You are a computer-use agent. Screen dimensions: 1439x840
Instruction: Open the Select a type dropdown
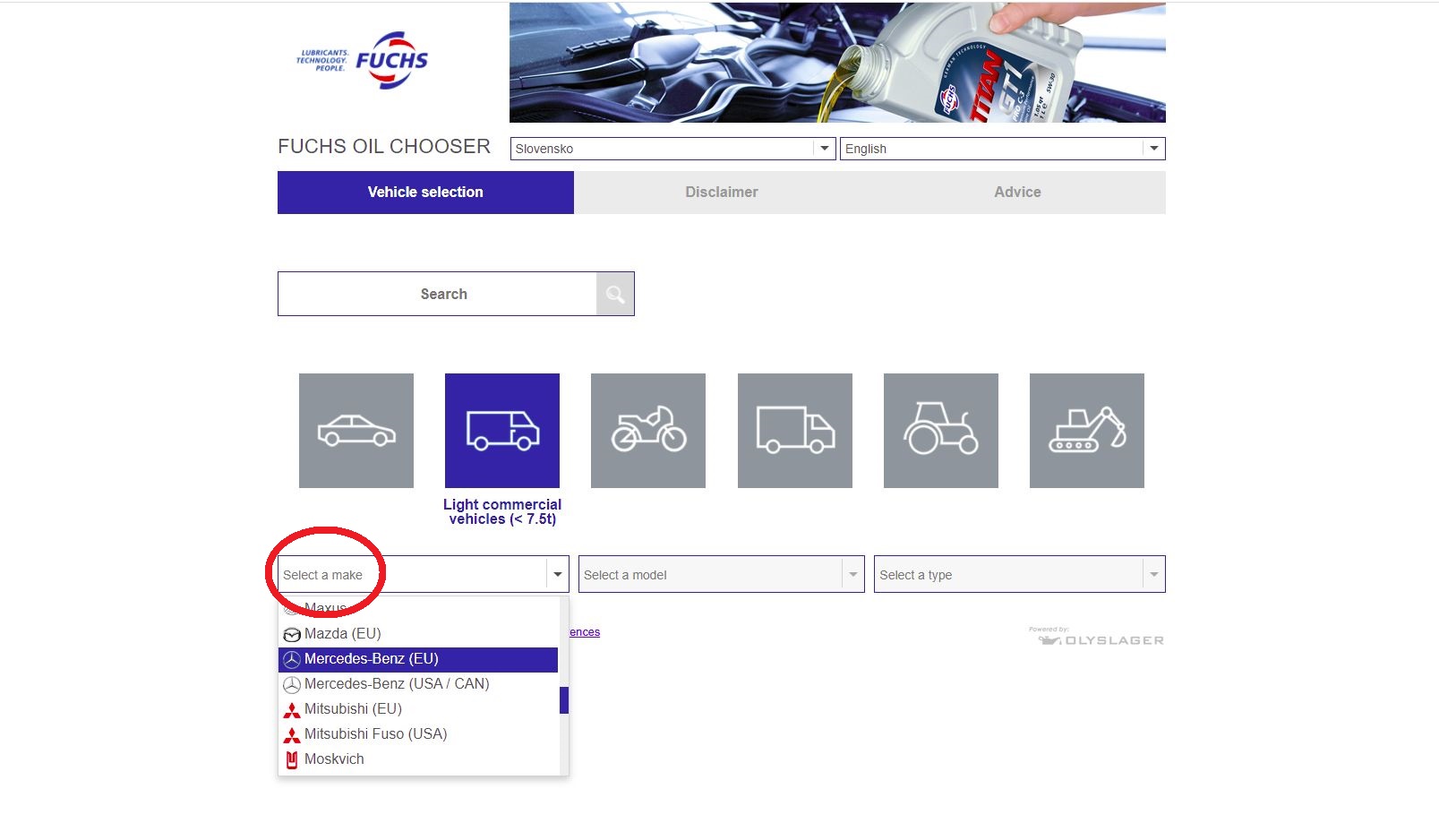[1020, 574]
